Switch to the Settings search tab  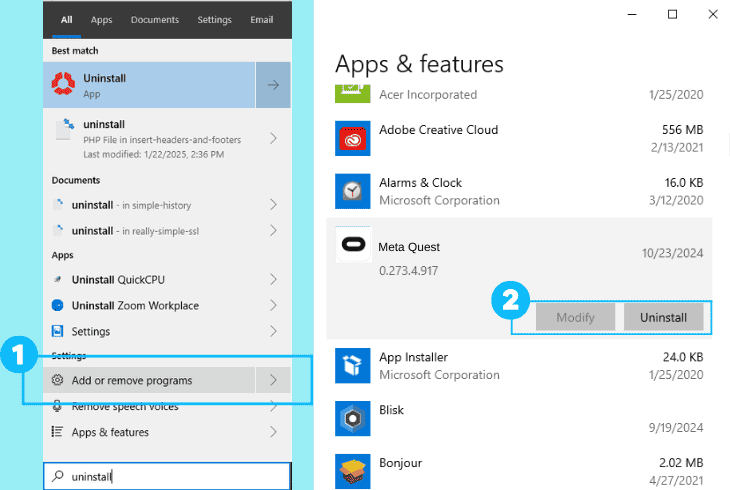point(214,20)
